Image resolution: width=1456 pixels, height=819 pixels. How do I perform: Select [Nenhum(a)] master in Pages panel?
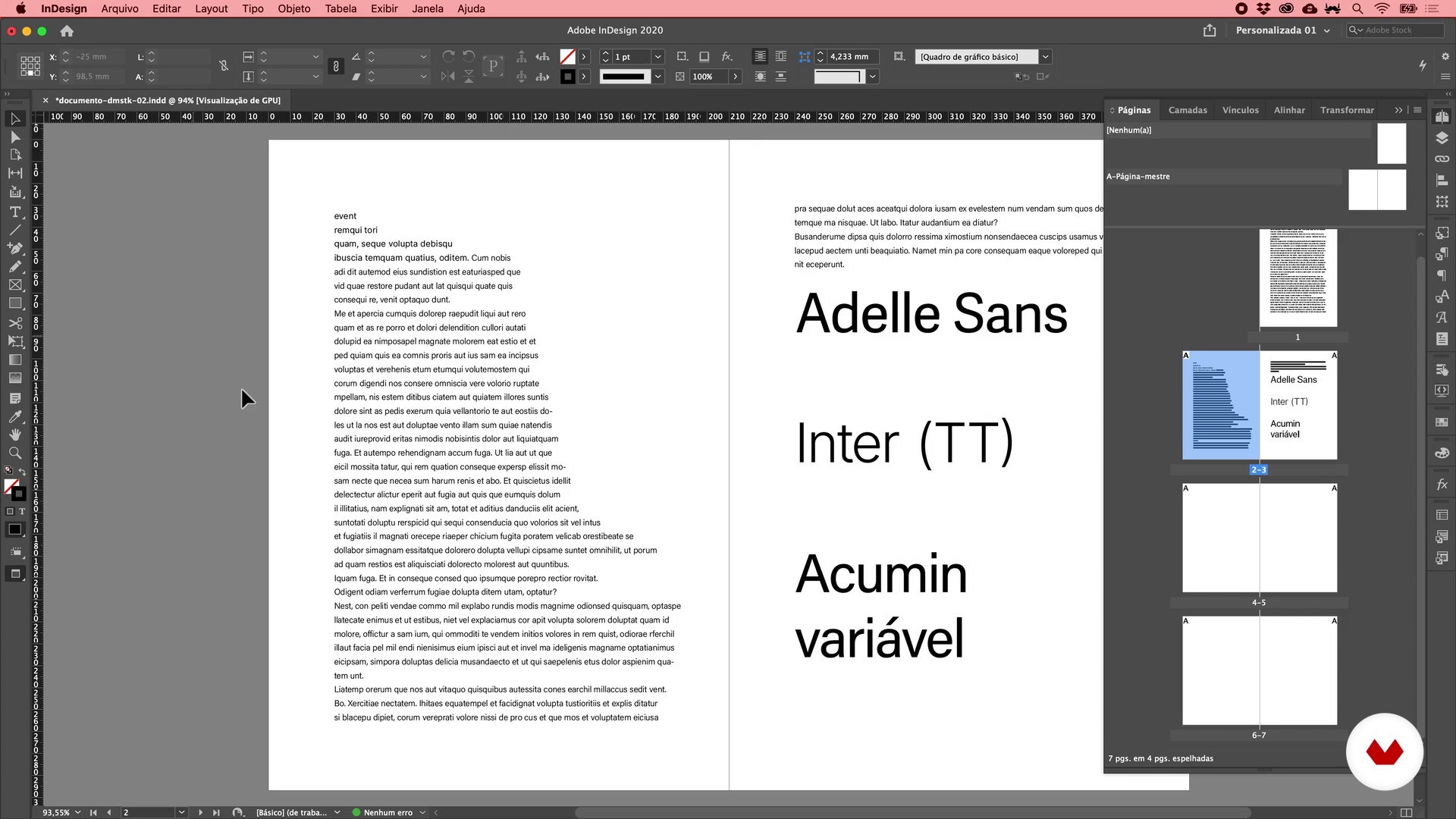click(1239, 130)
